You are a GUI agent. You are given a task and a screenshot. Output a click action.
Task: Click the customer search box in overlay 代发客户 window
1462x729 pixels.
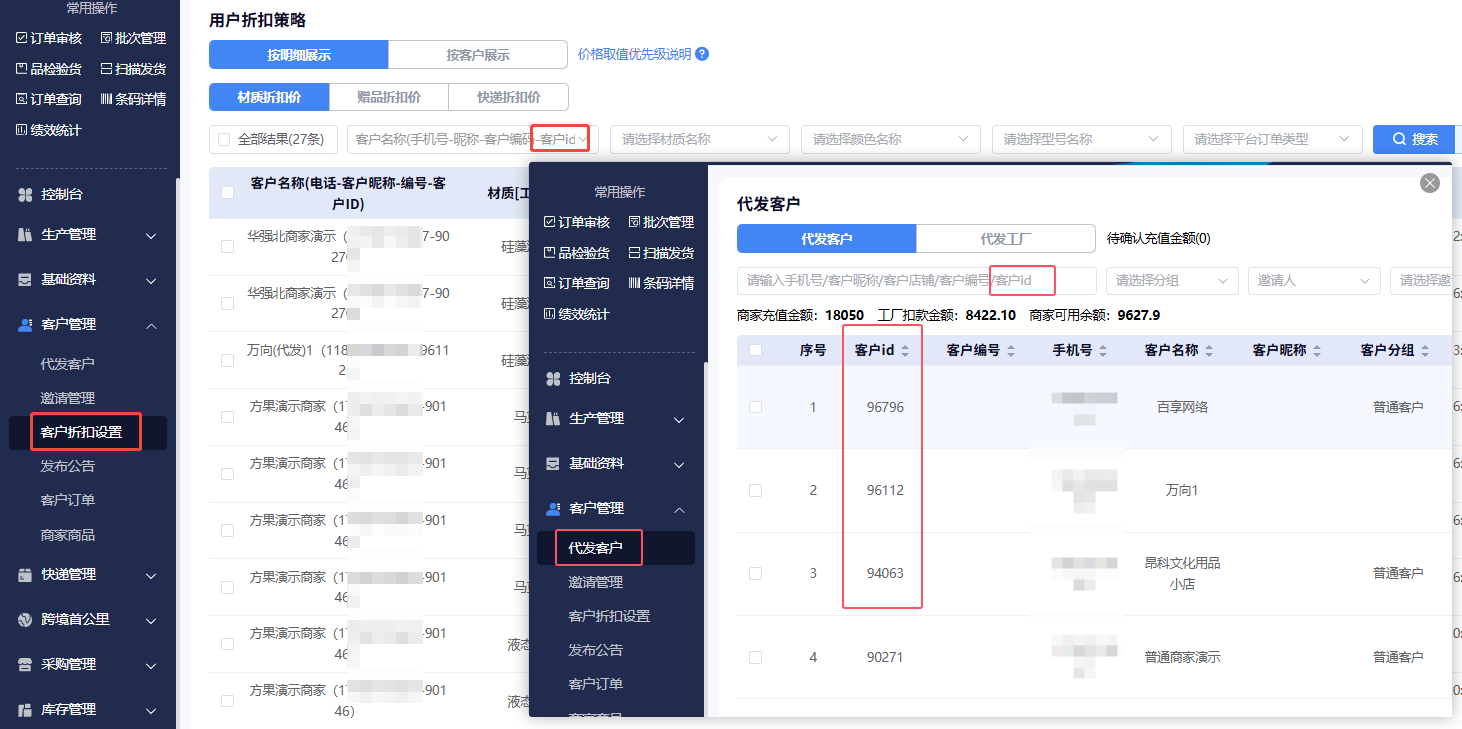[917, 281]
